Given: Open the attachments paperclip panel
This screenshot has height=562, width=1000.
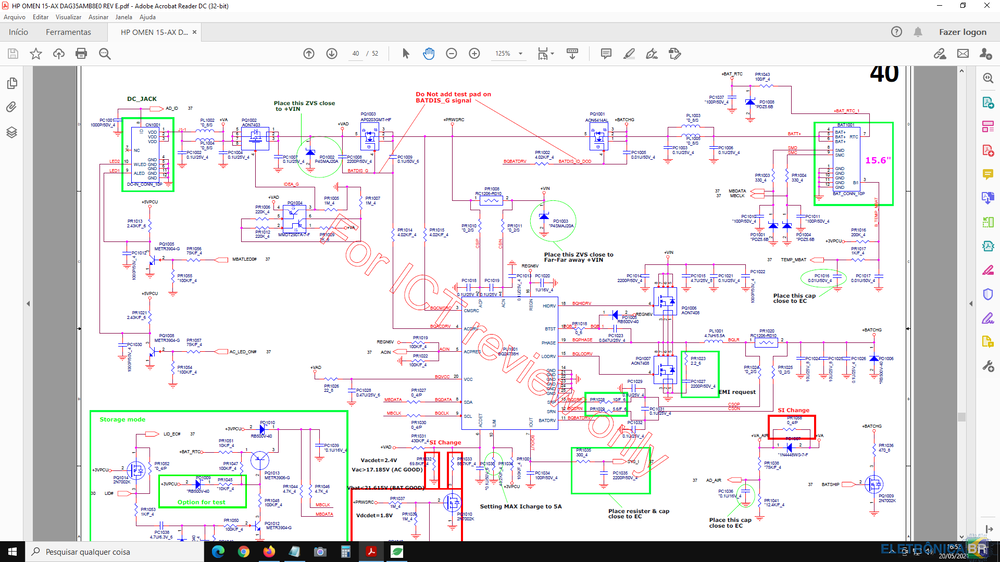Looking at the screenshot, I should (12, 107).
